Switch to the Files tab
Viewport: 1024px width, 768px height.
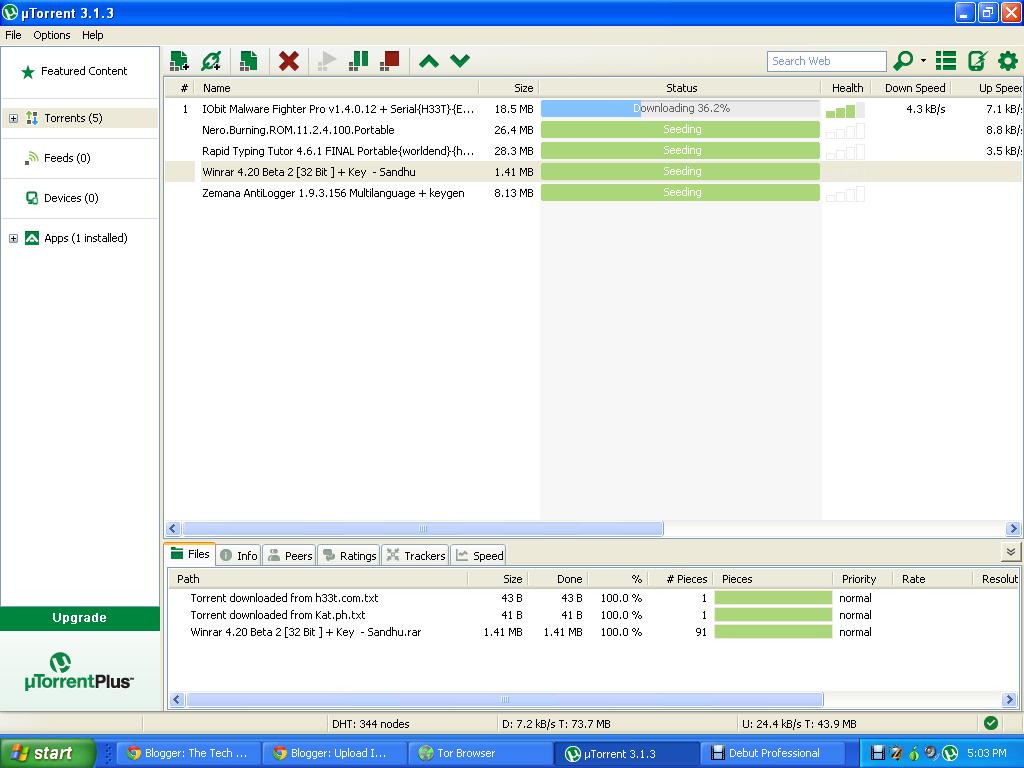(190, 554)
